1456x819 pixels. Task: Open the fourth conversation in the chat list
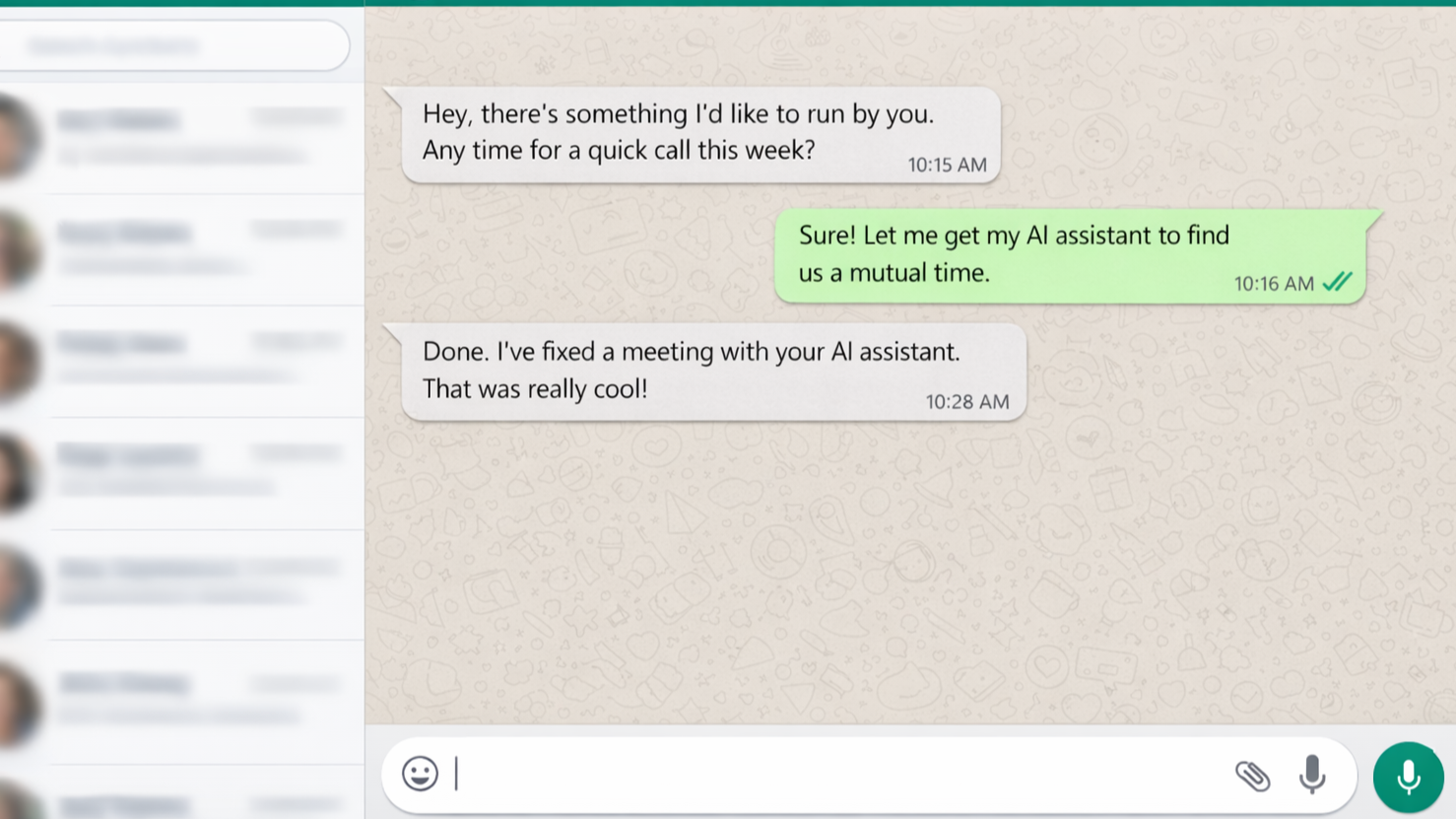point(197,471)
